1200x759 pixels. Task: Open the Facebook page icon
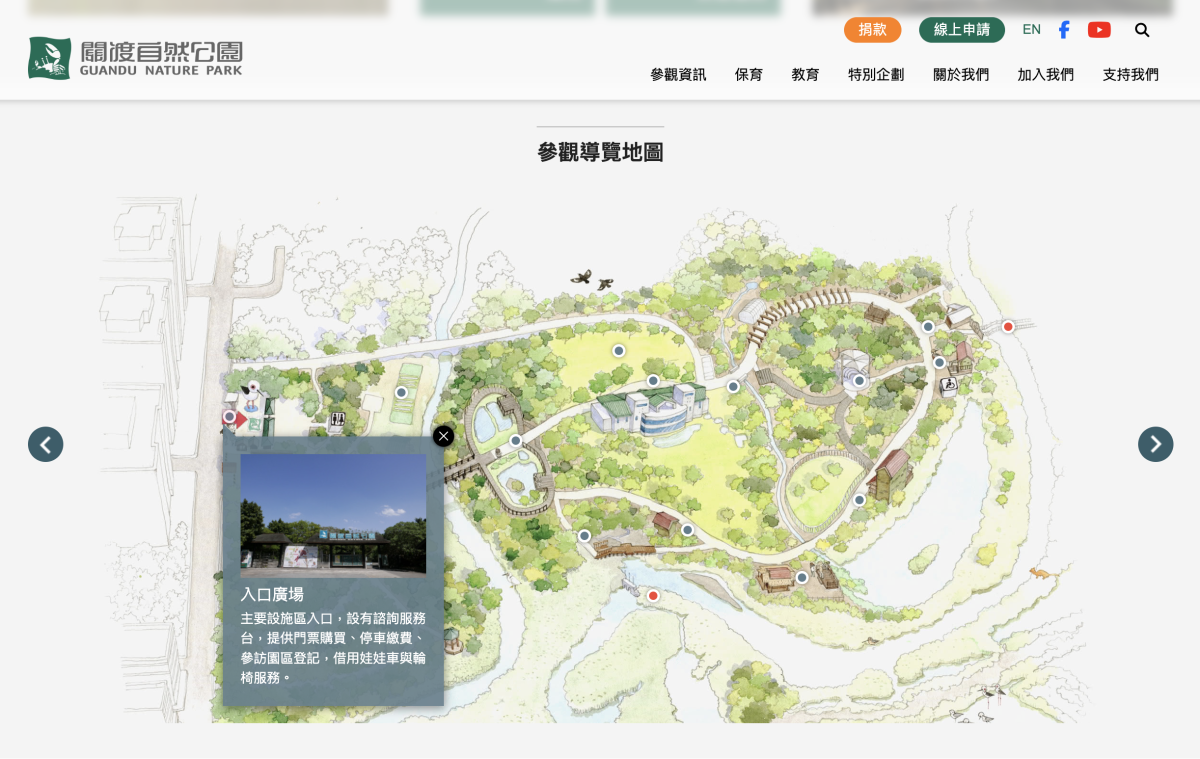coord(1064,30)
